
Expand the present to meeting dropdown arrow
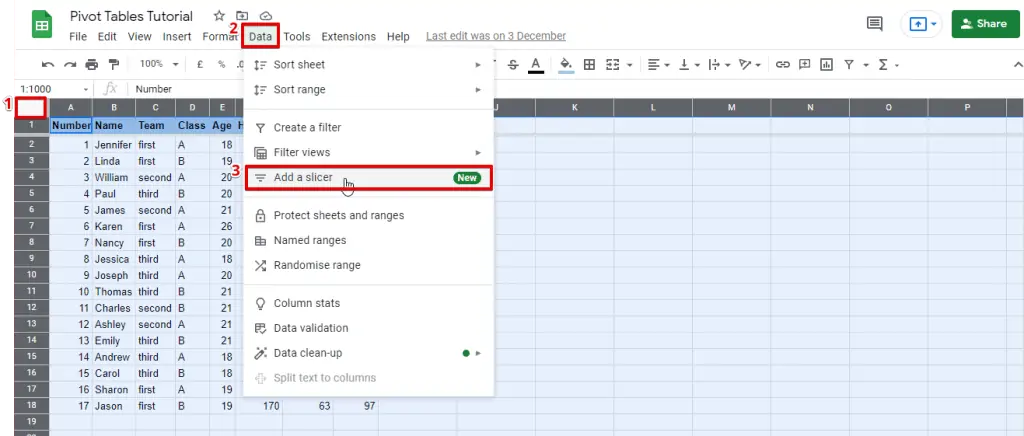point(934,24)
